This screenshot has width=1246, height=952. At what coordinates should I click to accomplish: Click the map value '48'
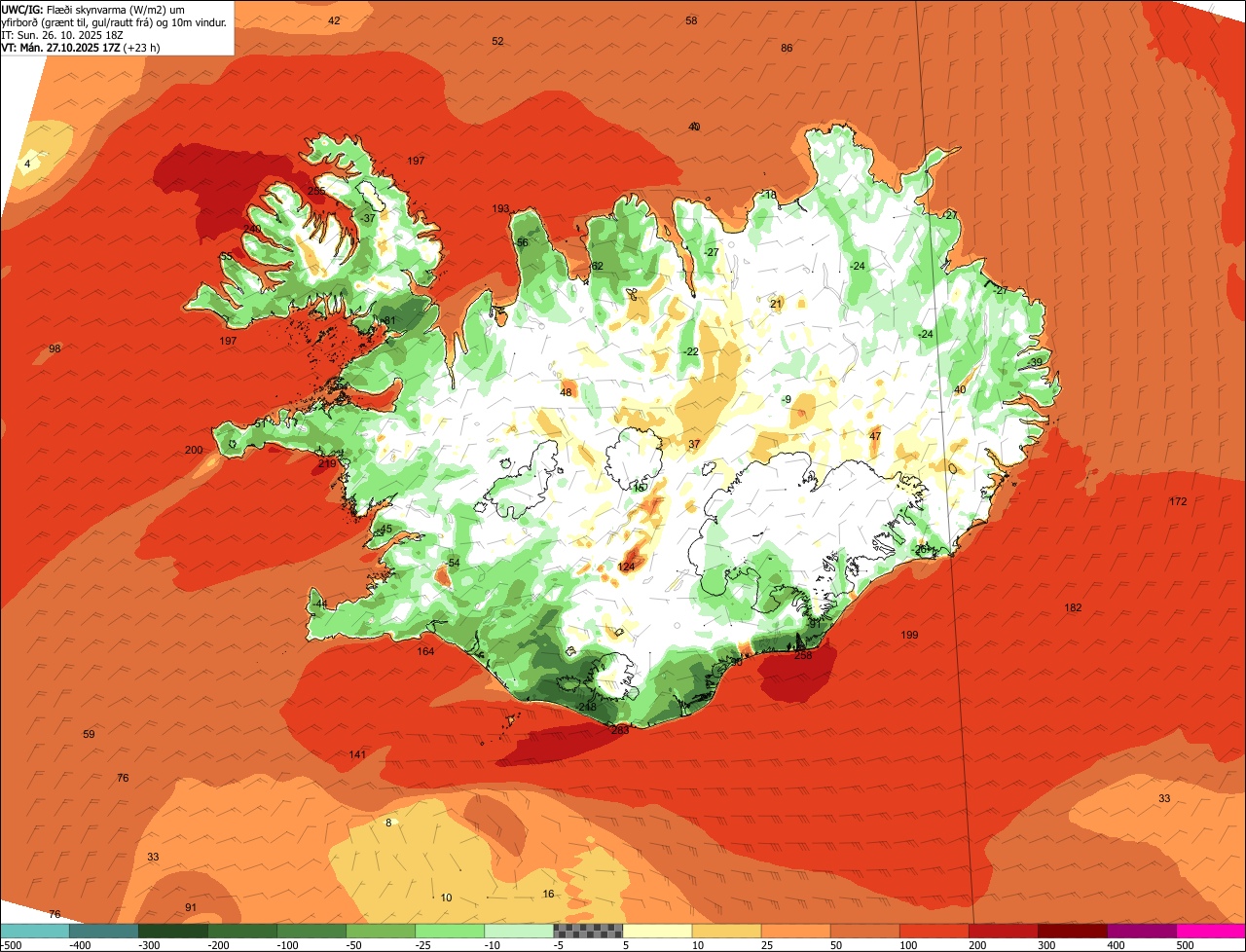point(566,392)
